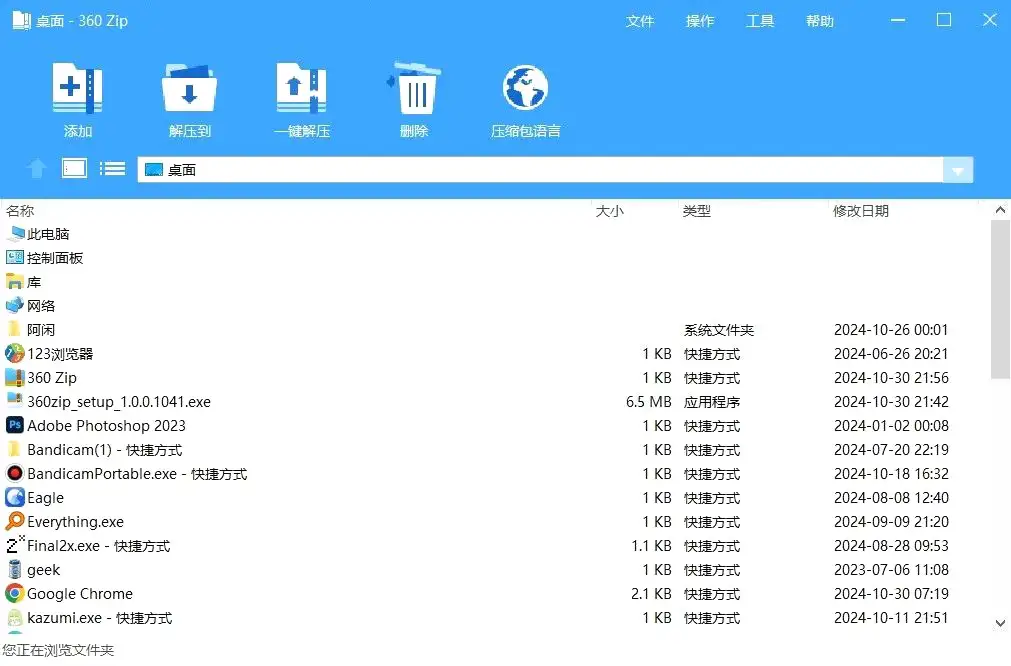Image resolution: width=1011 pixels, height=666 pixels.
Task: Select the Final2x.exe shortcut icon
Action: click(15, 545)
